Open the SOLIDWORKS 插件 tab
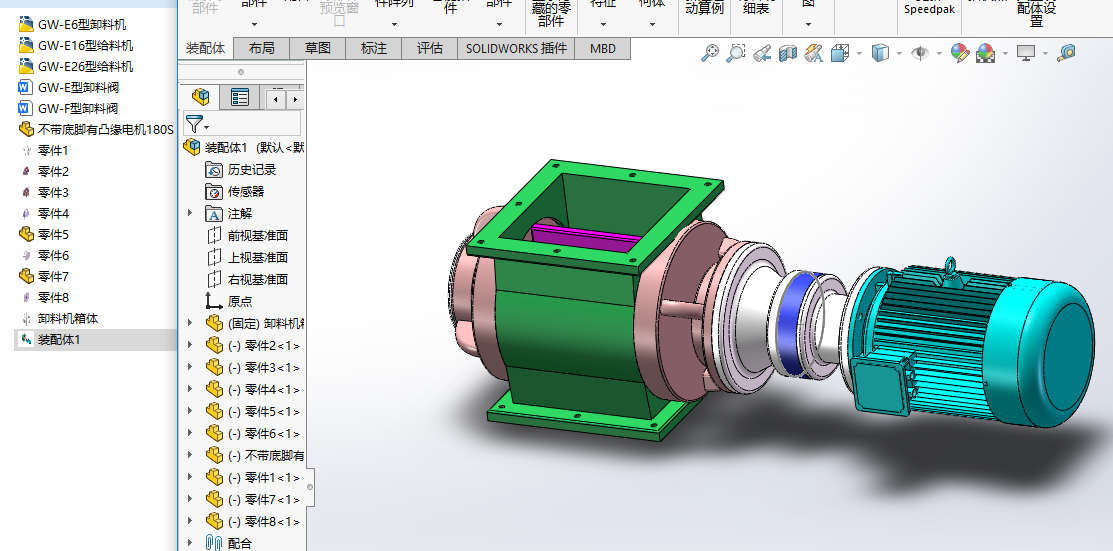Viewport: 1113px width, 551px height. [516, 48]
